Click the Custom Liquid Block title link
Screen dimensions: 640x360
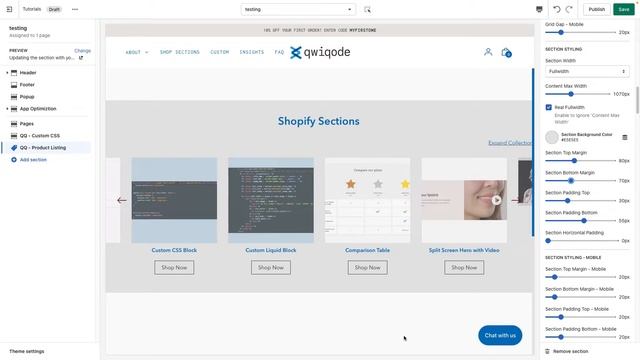(x=271, y=250)
